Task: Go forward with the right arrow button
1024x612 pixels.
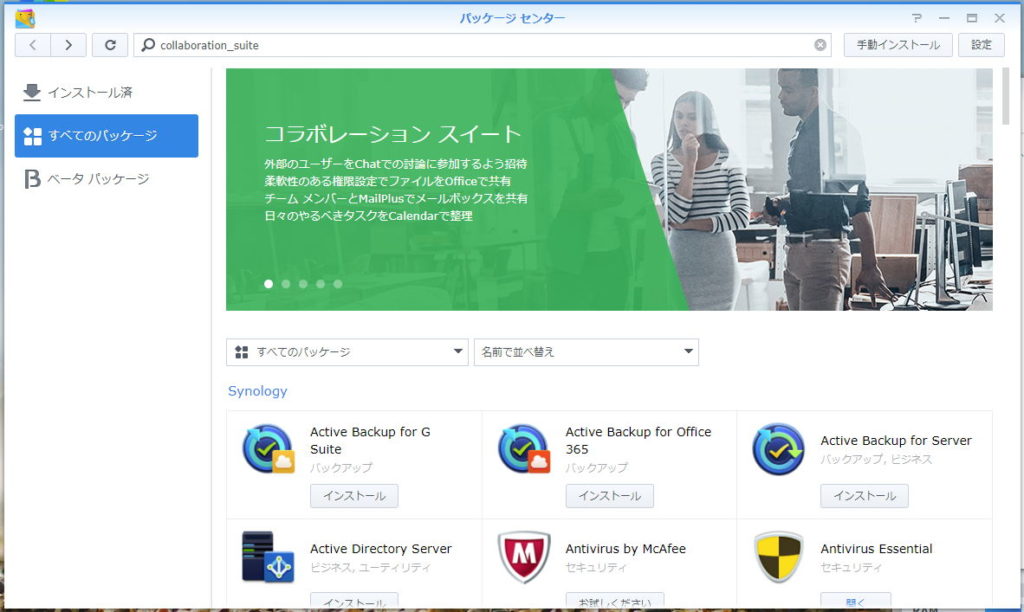Action: [x=69, y=45]
